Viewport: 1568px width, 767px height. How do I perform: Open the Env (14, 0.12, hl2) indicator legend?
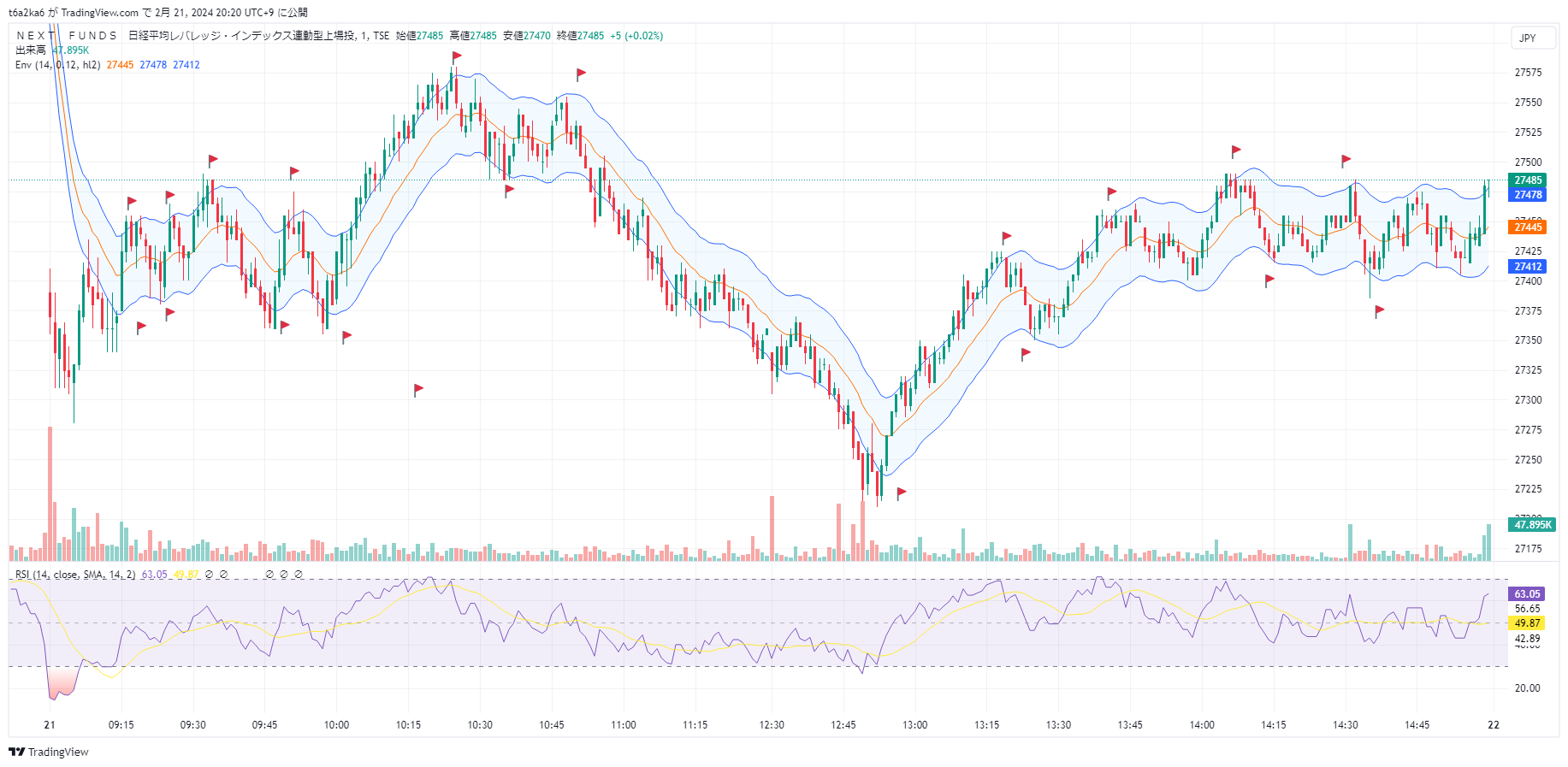pos(57,65)
